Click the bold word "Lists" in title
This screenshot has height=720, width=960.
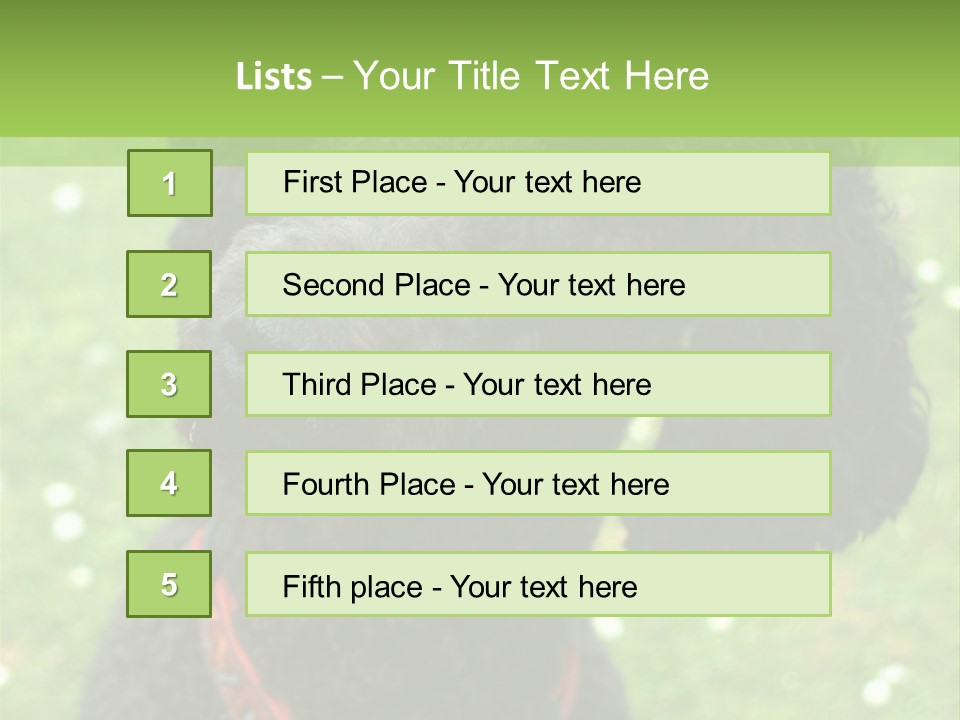point(274,76)
